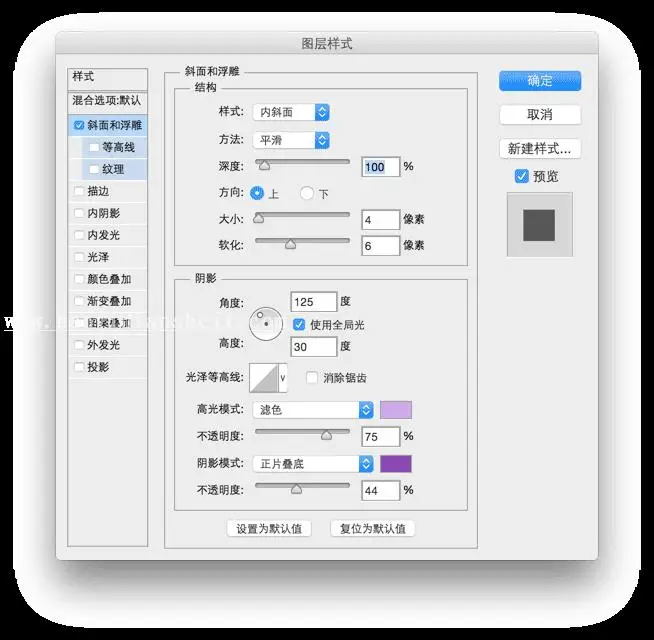Select direction 下 radio button
The width and height of the screenshot is (654, 640).
[307, 193]
